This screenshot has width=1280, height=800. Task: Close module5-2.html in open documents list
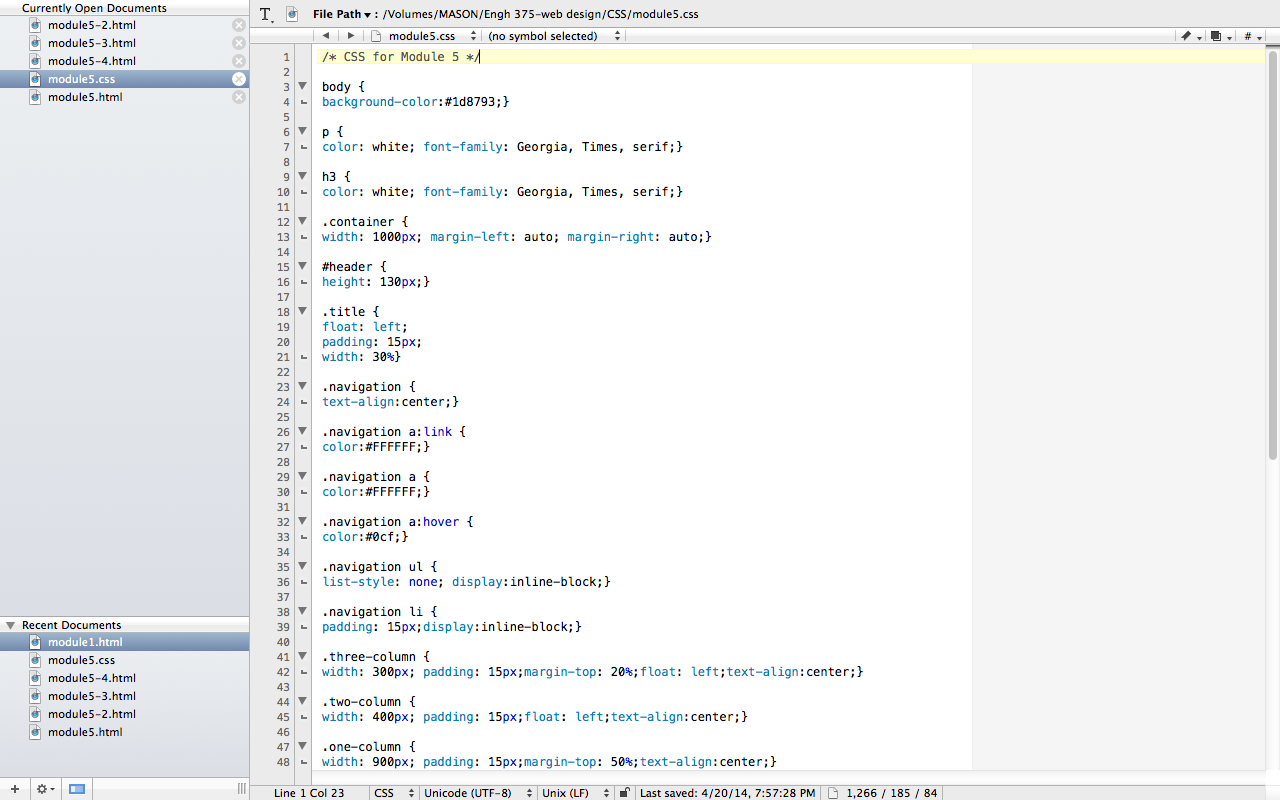239,25
